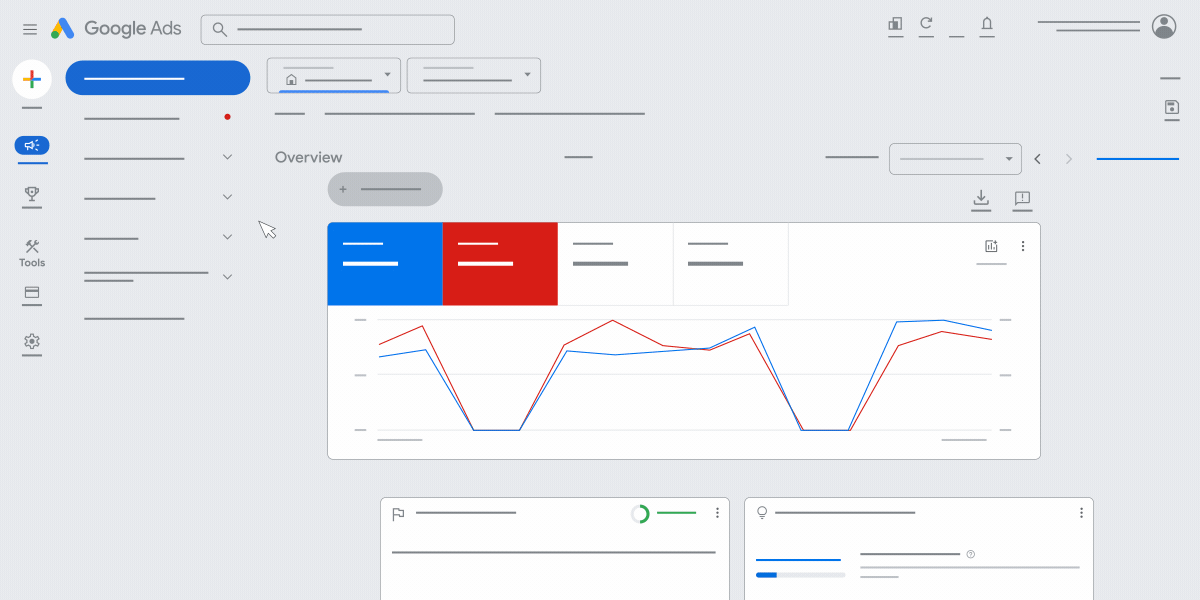Click the refresh icon
This screenshot has height=600, width=1200.
click(x=926, y=24)
